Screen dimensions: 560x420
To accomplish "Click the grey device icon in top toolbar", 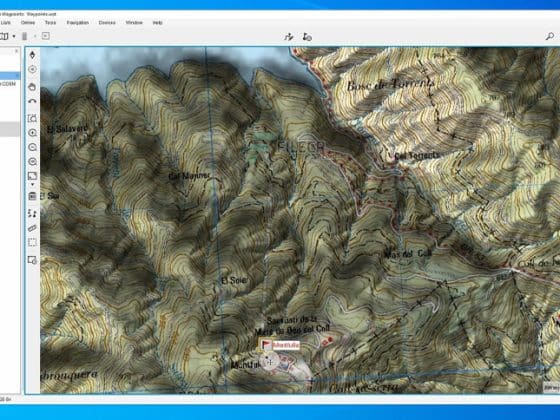I will pyautogui.click(x=25, y=36).
